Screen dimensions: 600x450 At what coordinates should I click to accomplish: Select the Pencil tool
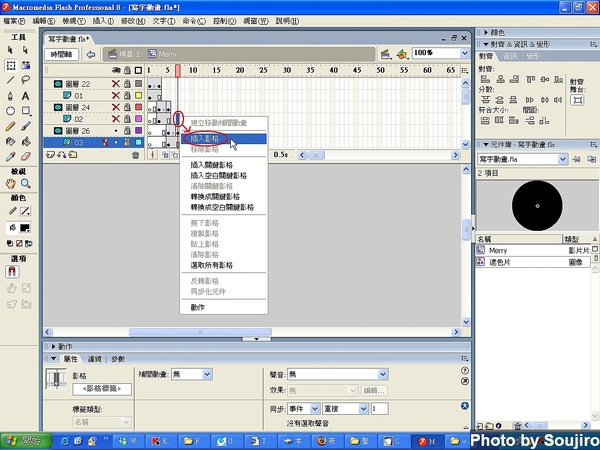[10, 126]
